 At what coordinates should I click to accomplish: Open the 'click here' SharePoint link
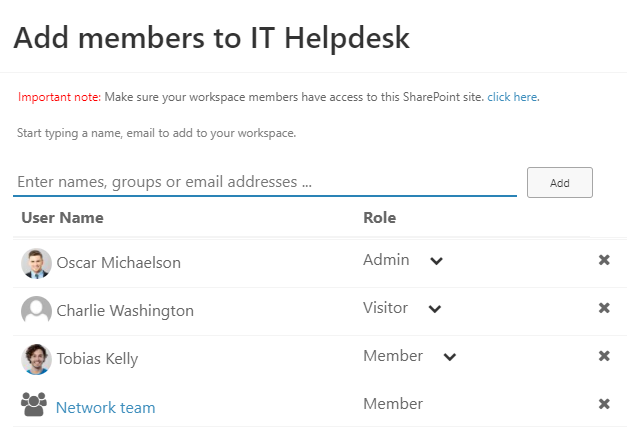[512, 97]
